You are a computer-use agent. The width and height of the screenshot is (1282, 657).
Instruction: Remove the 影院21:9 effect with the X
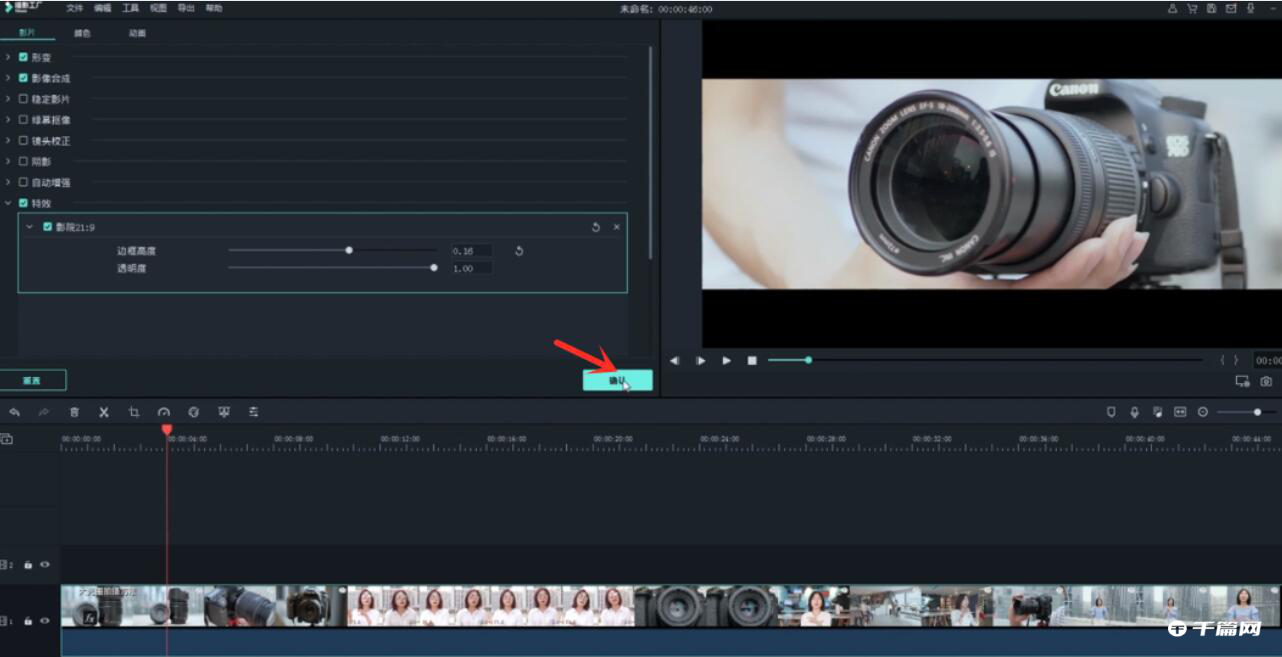(x=616, y=227)
